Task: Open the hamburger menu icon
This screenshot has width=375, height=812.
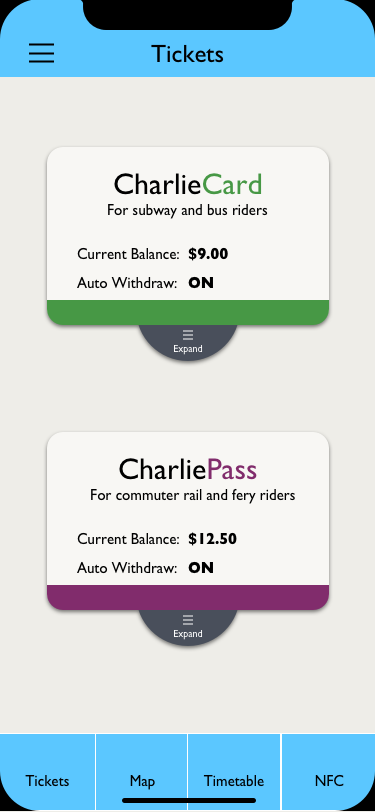Action: click(x=41, y=53)
